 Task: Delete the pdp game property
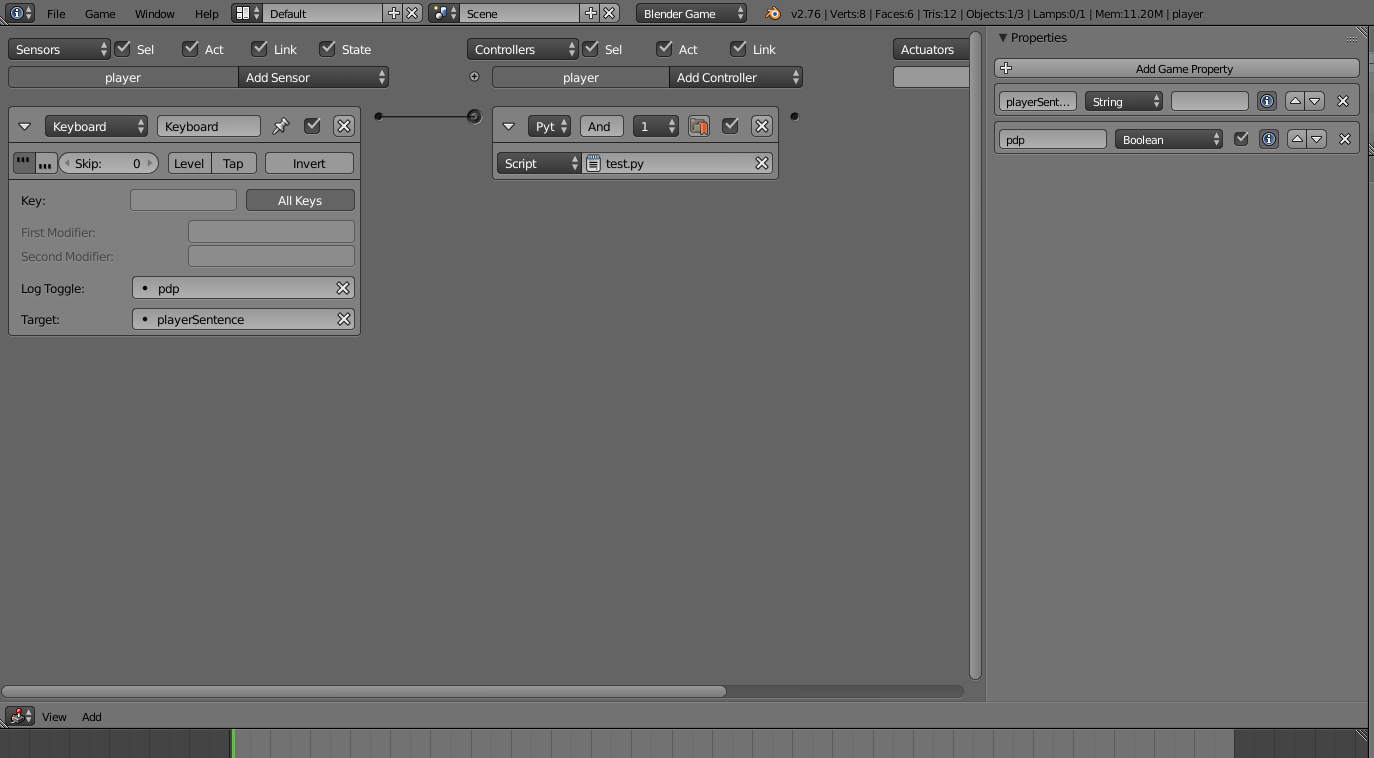tap(1345, 139)
